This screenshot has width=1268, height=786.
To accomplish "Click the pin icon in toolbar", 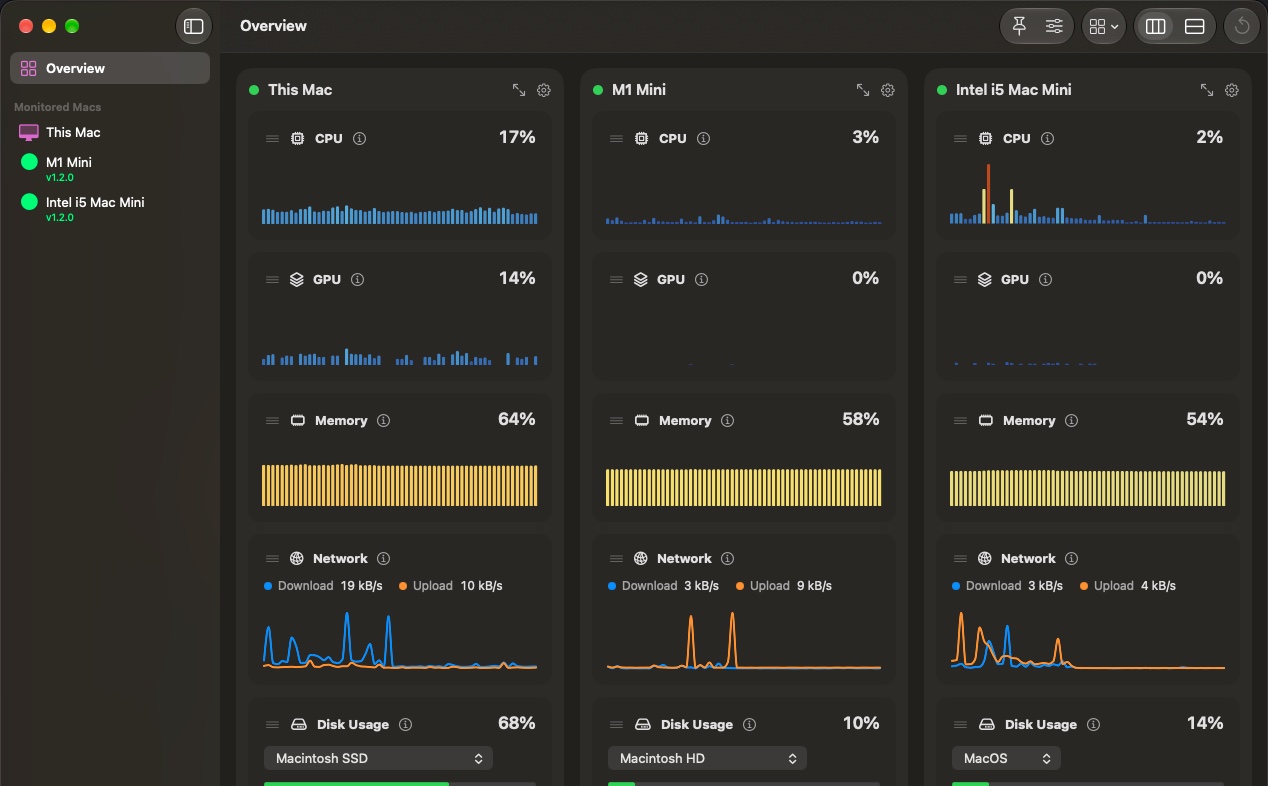I will click(1019, 26).
